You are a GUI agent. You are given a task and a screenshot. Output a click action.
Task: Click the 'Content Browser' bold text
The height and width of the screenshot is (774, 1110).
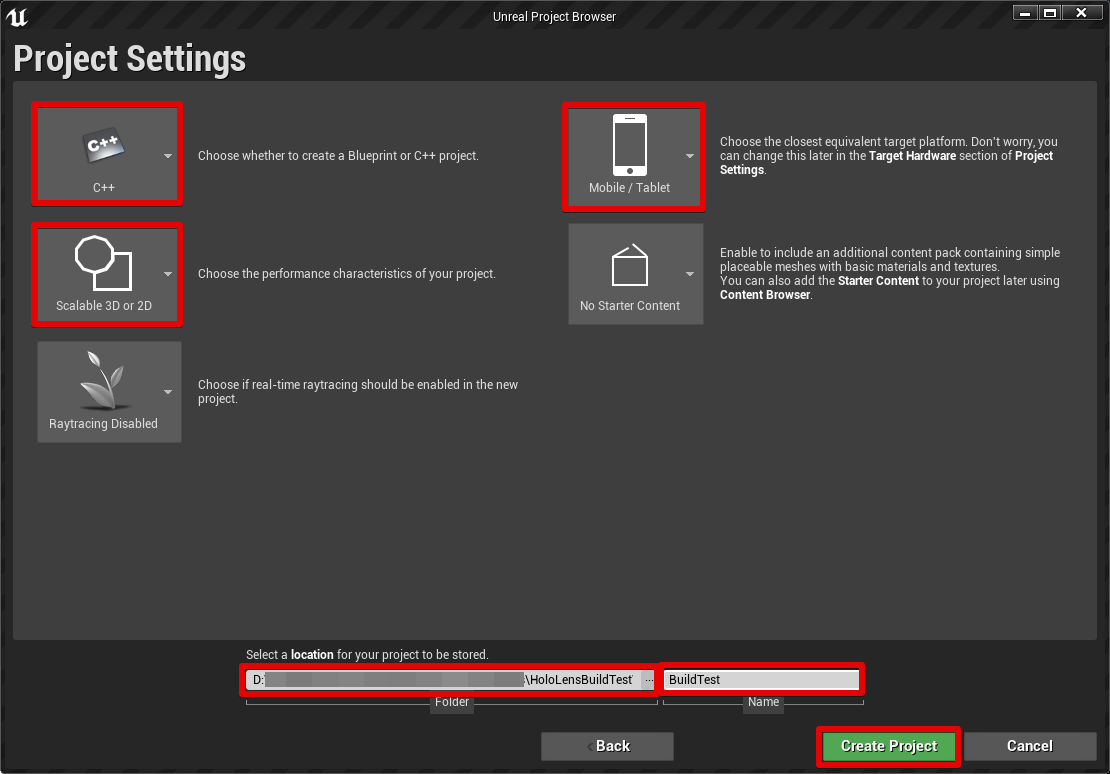point(765,295)
